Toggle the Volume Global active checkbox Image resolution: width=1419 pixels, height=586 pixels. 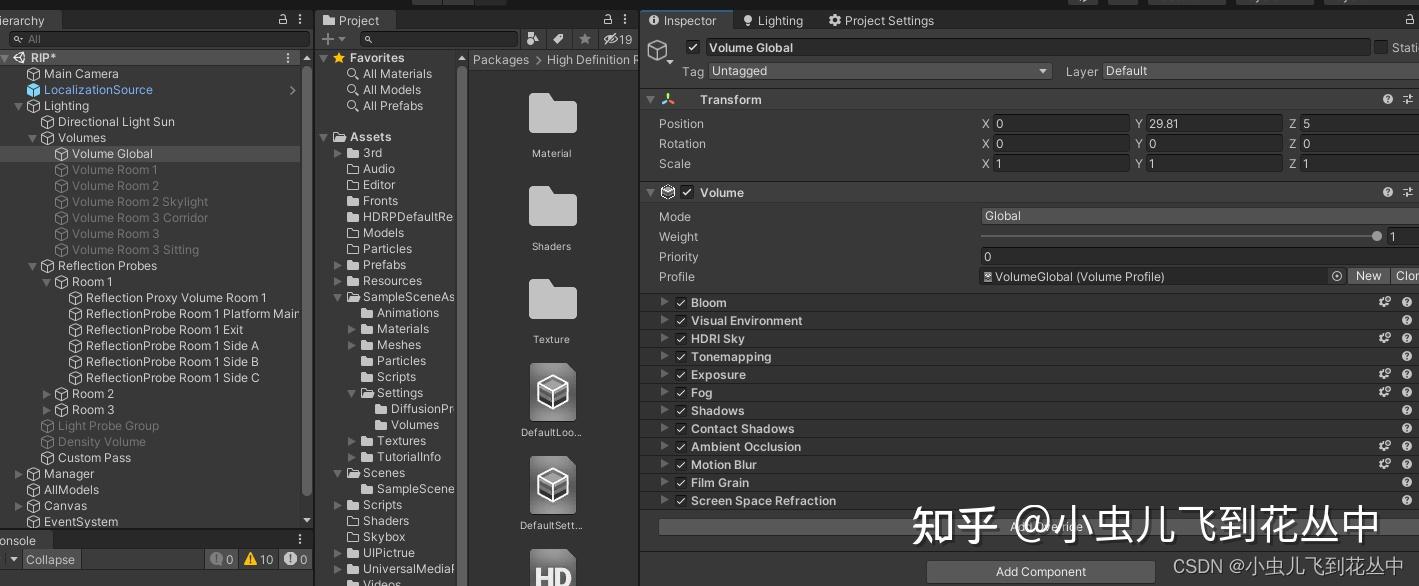693,47
